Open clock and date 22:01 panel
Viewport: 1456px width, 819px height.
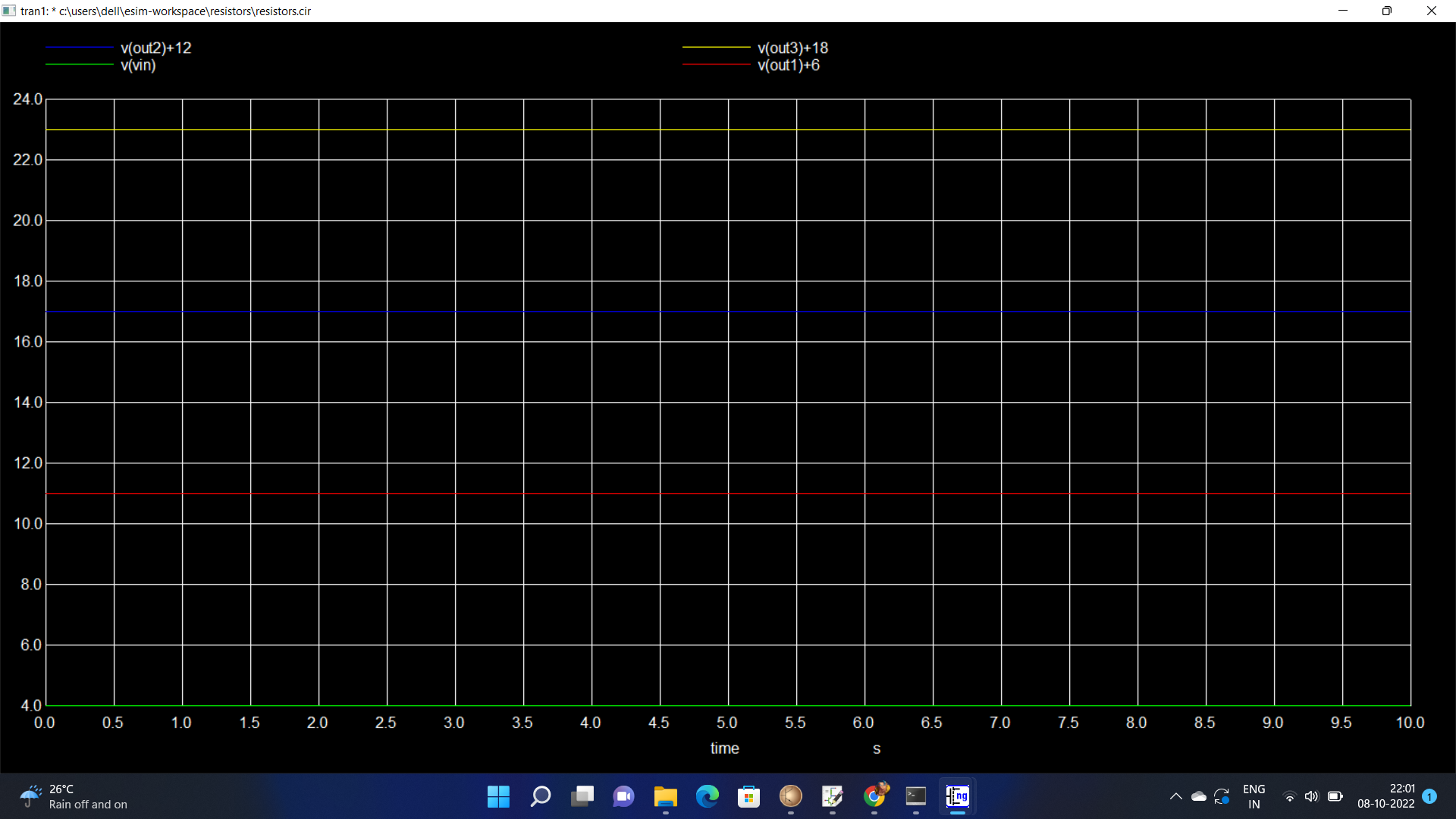[x=1386, y=796]
